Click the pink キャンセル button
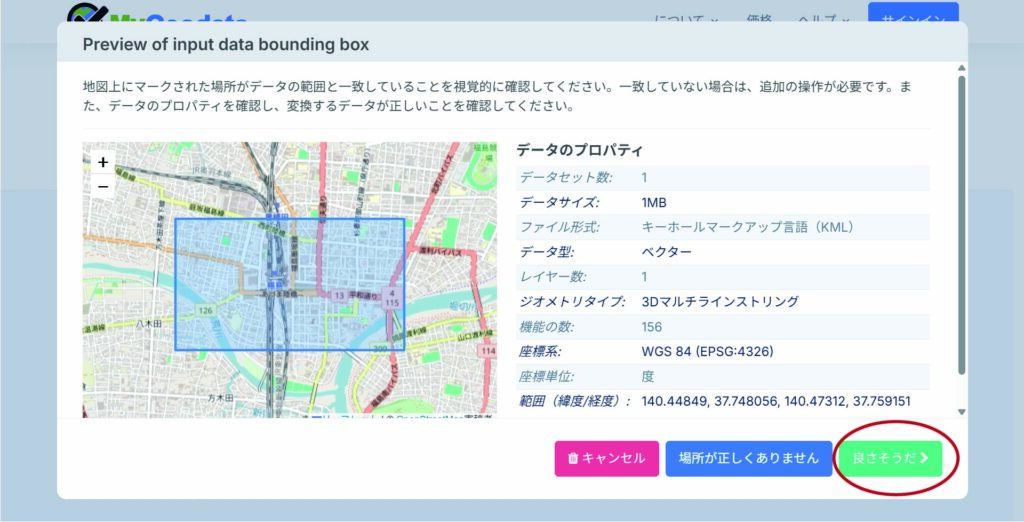The image size is (1024, 522). pyautogui.click(x=607, y=458)
